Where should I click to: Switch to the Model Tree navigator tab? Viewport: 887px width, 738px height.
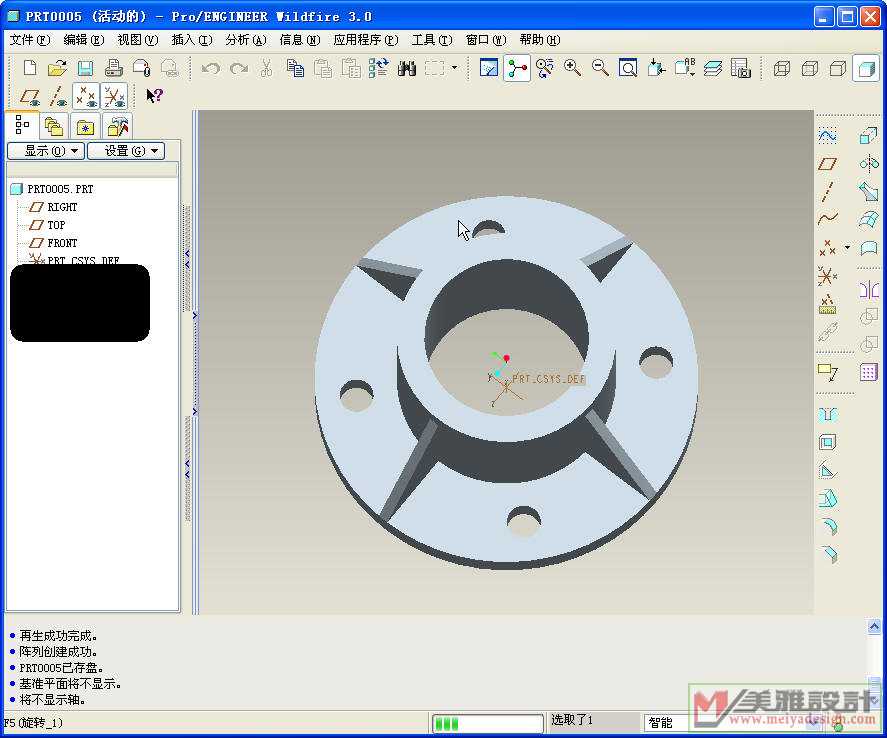coord(22,125)
